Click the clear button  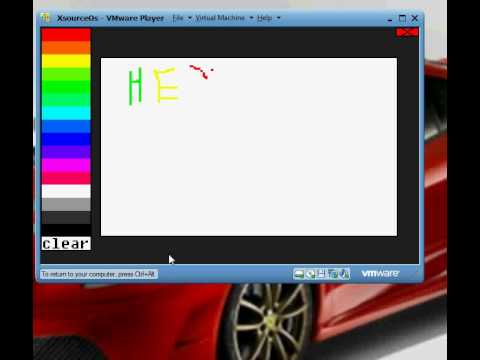coord(66,243)
